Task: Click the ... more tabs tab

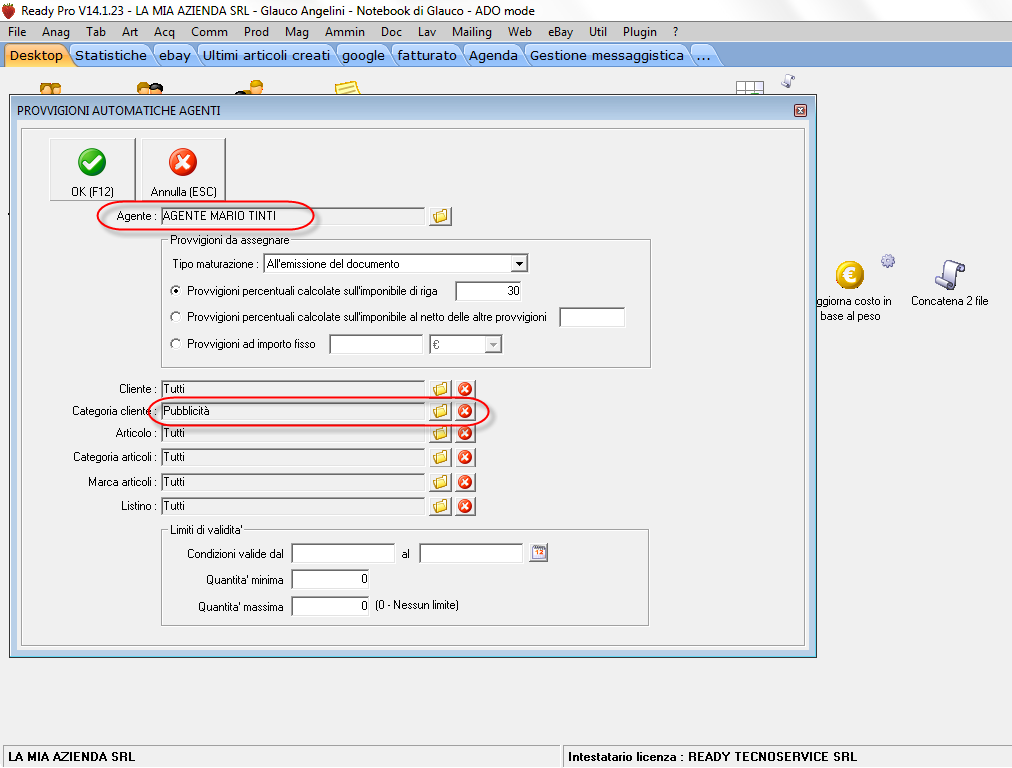Action: pos(703,56)
